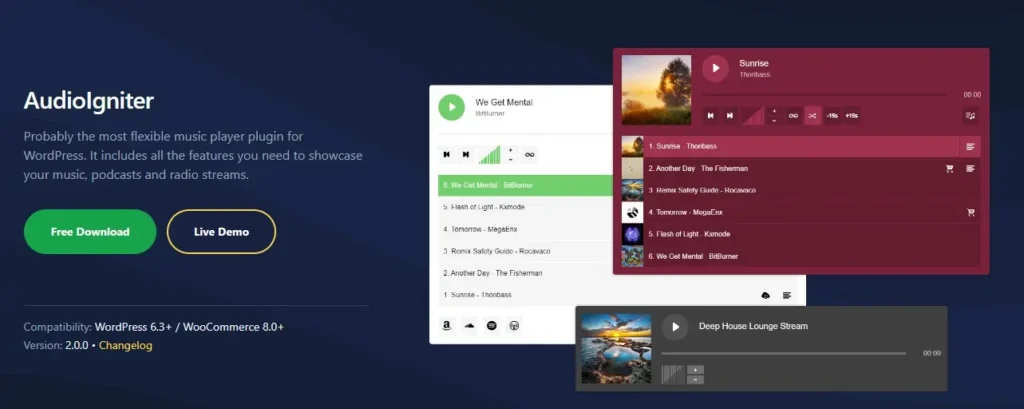
Task: Volume plus button in gray stream player
Action: click(696, 370)
